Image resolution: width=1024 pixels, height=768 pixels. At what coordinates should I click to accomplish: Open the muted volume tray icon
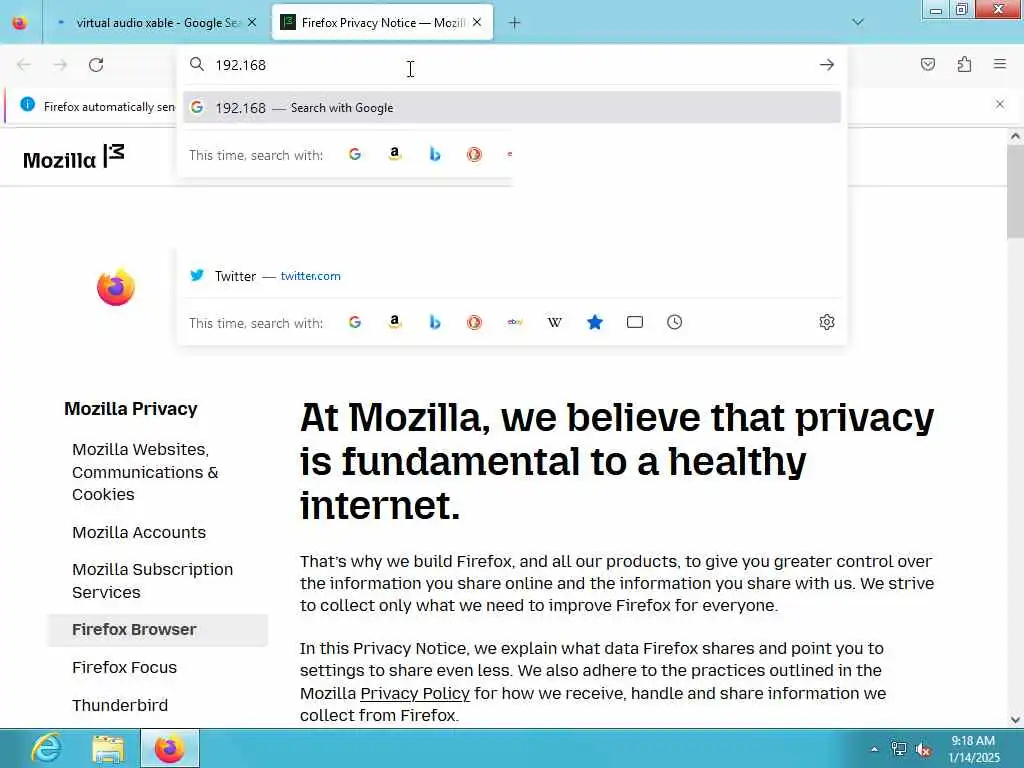click(x=923, y=750)
